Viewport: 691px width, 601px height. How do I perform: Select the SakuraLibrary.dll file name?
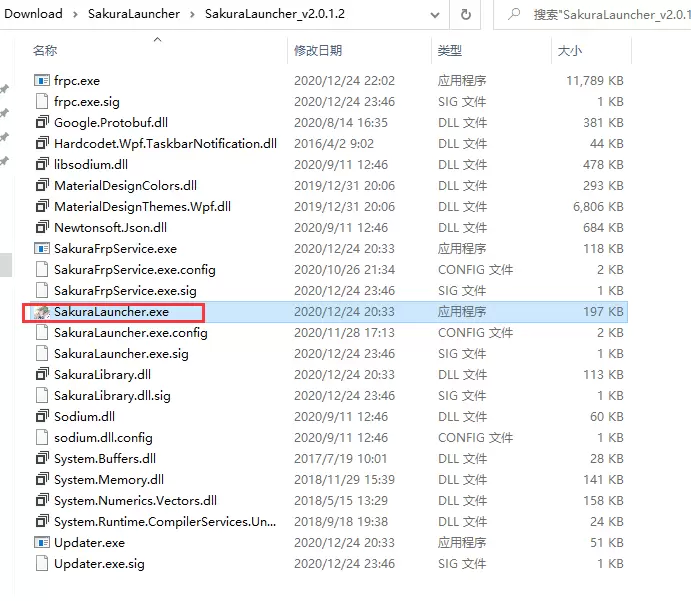[x=103, y=375]
